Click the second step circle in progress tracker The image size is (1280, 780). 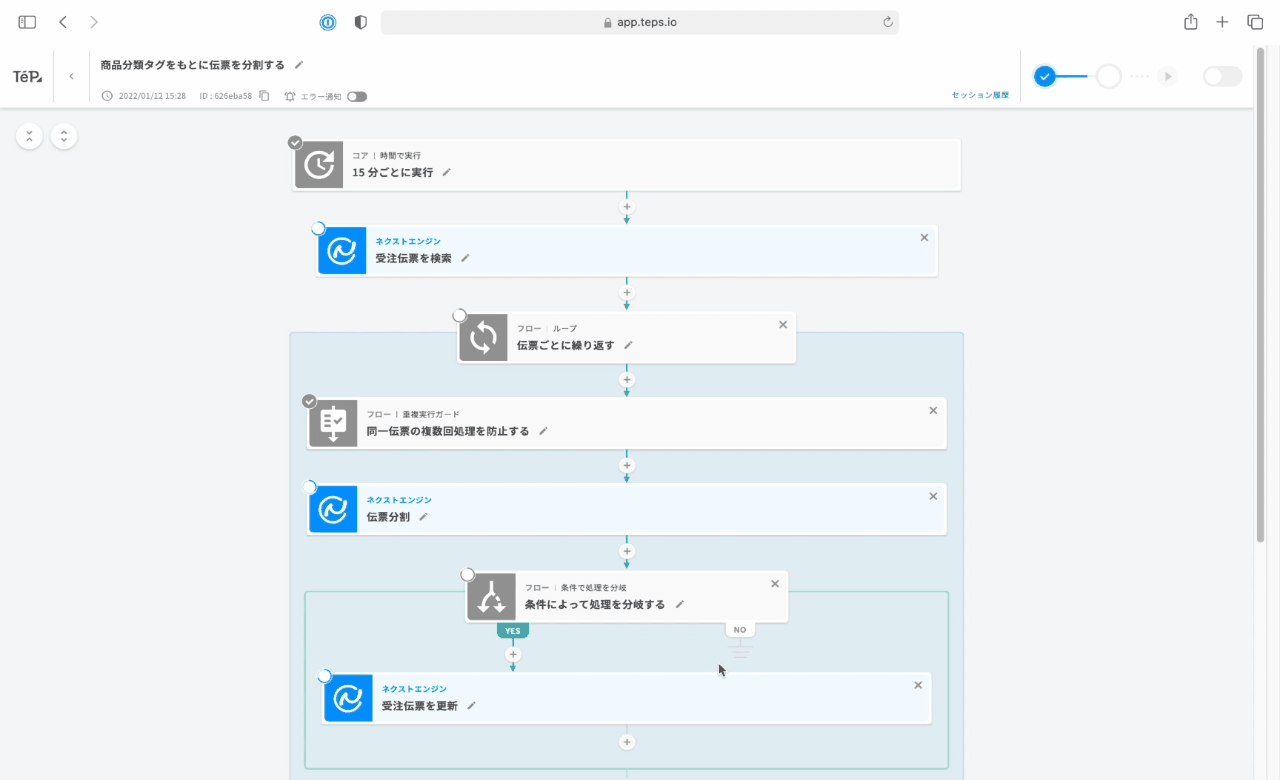(x=1108, y=77)
